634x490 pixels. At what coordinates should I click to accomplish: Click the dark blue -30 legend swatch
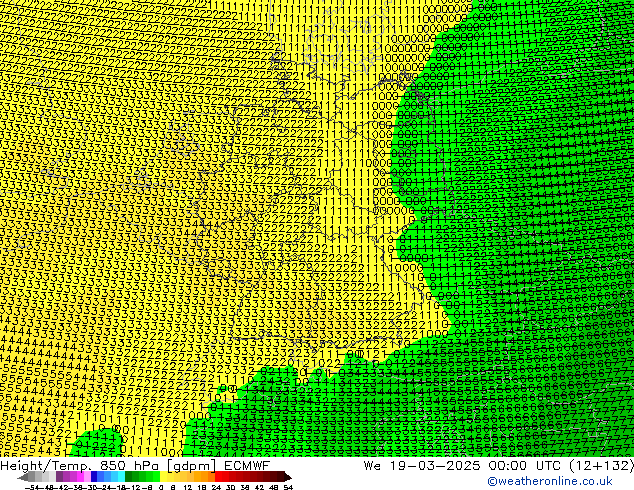94,476
